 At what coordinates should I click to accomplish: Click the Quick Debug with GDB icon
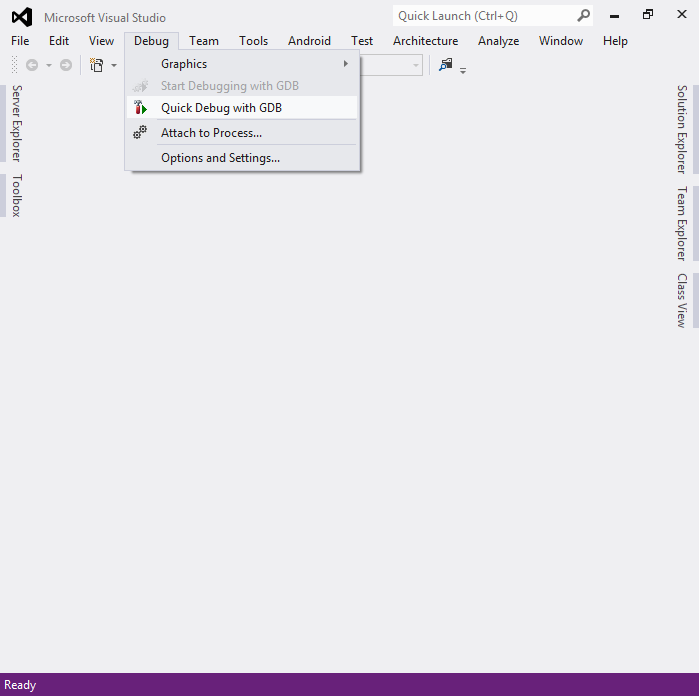pos(140,108)
